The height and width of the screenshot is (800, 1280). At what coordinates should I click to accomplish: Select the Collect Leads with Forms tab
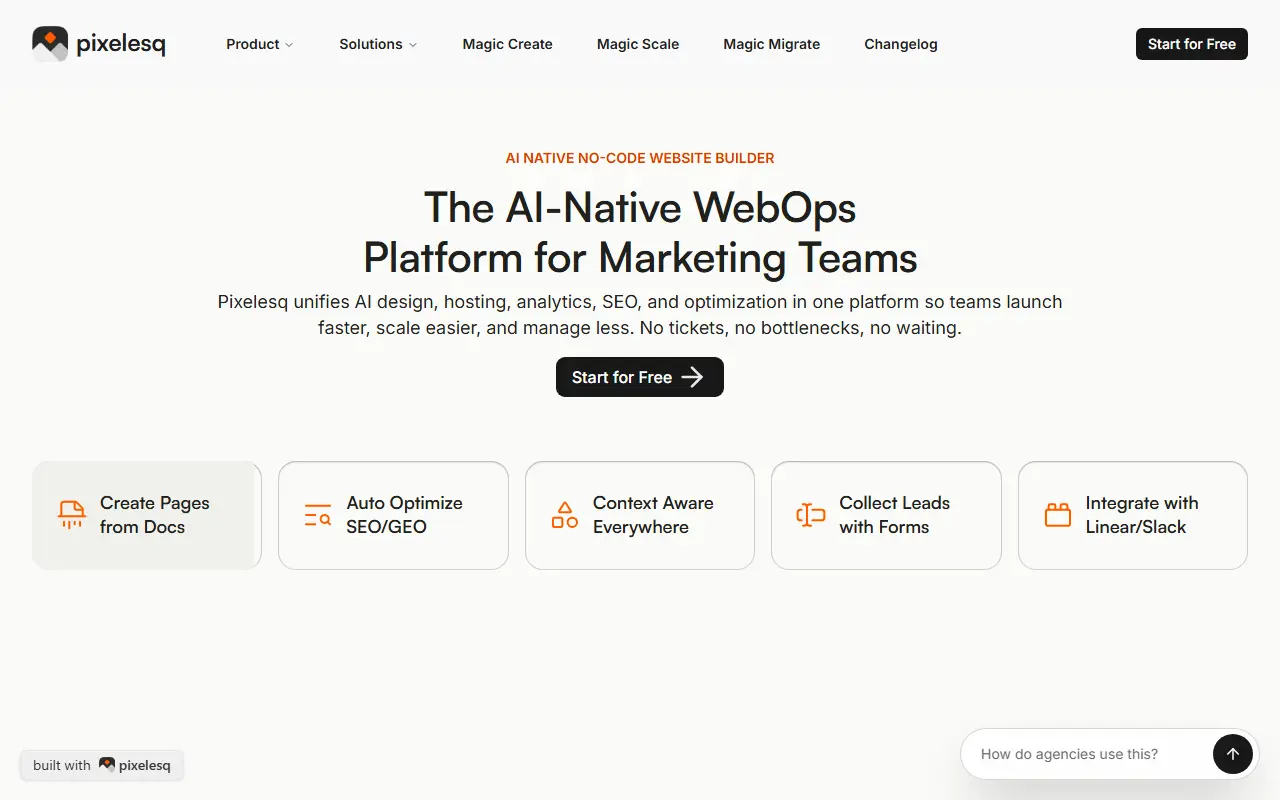[x=886, y=515]
